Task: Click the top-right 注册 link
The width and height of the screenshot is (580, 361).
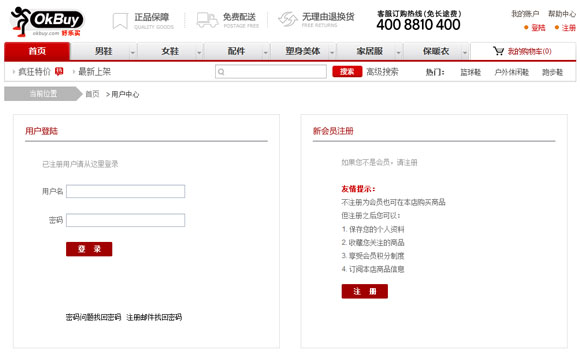Action: pyautogui.click(x=569, y=28)
